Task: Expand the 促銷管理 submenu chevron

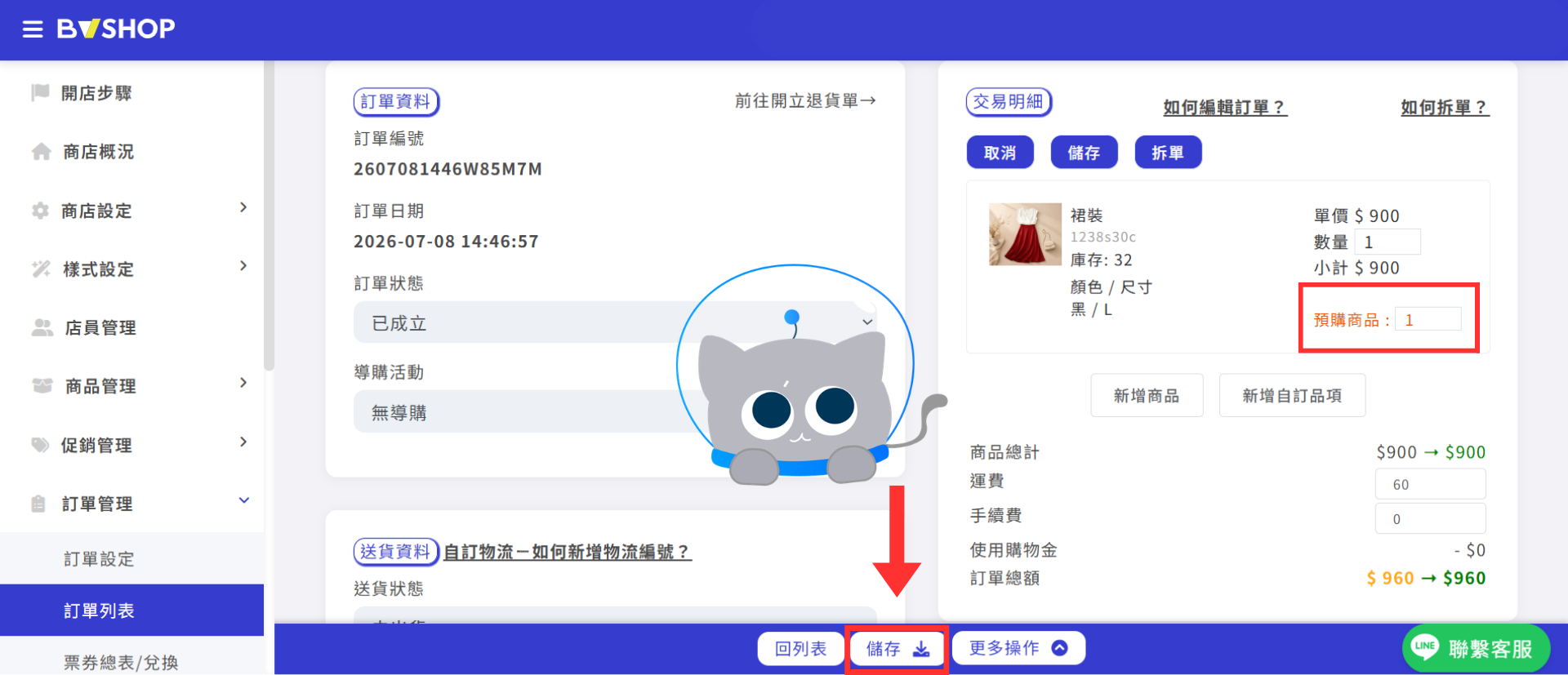Action: point(243,442)
